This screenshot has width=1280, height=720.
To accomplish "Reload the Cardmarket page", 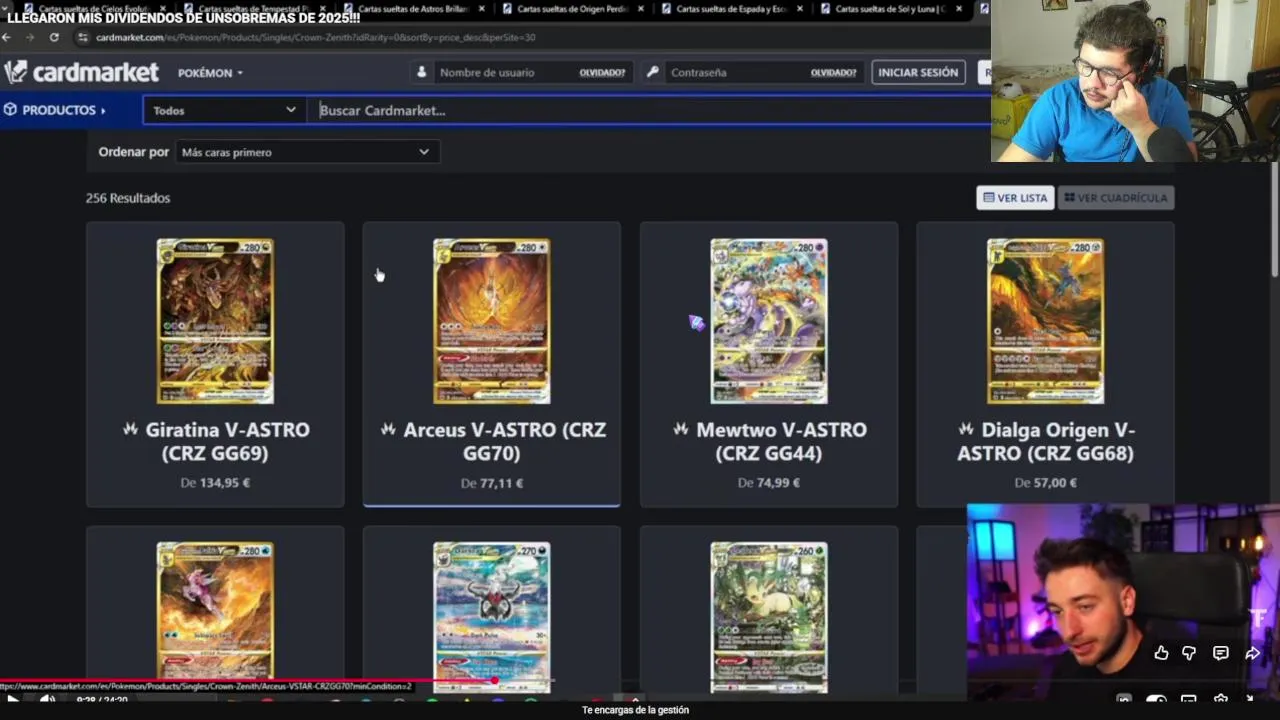I will [54, 37].
